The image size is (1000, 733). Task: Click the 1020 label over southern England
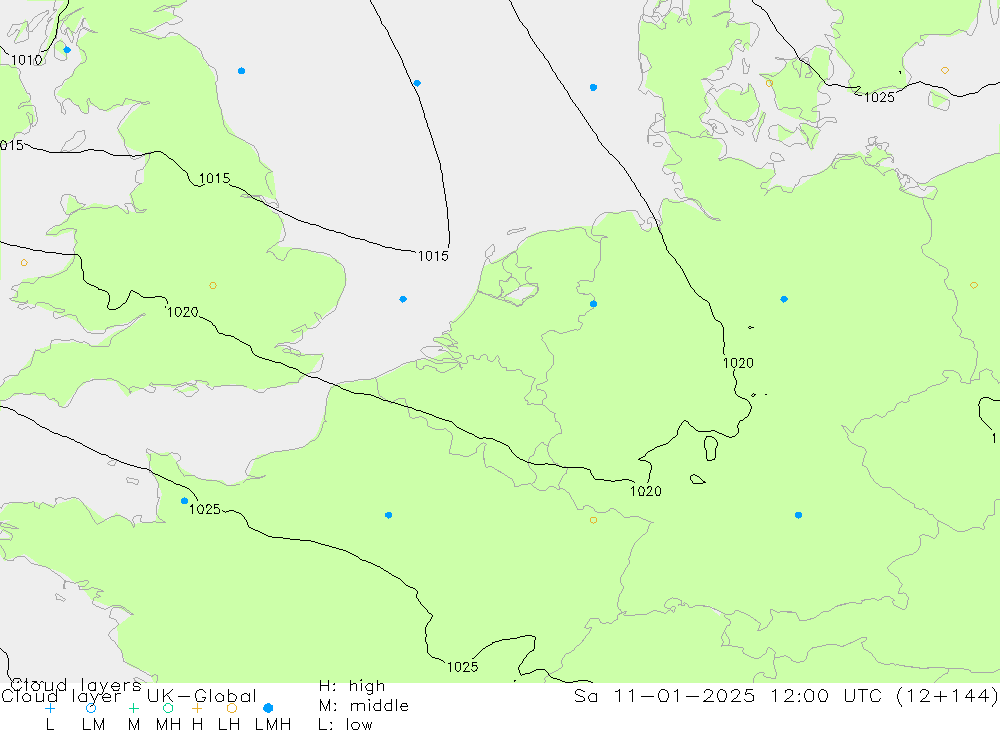click(x=182, y=312)
